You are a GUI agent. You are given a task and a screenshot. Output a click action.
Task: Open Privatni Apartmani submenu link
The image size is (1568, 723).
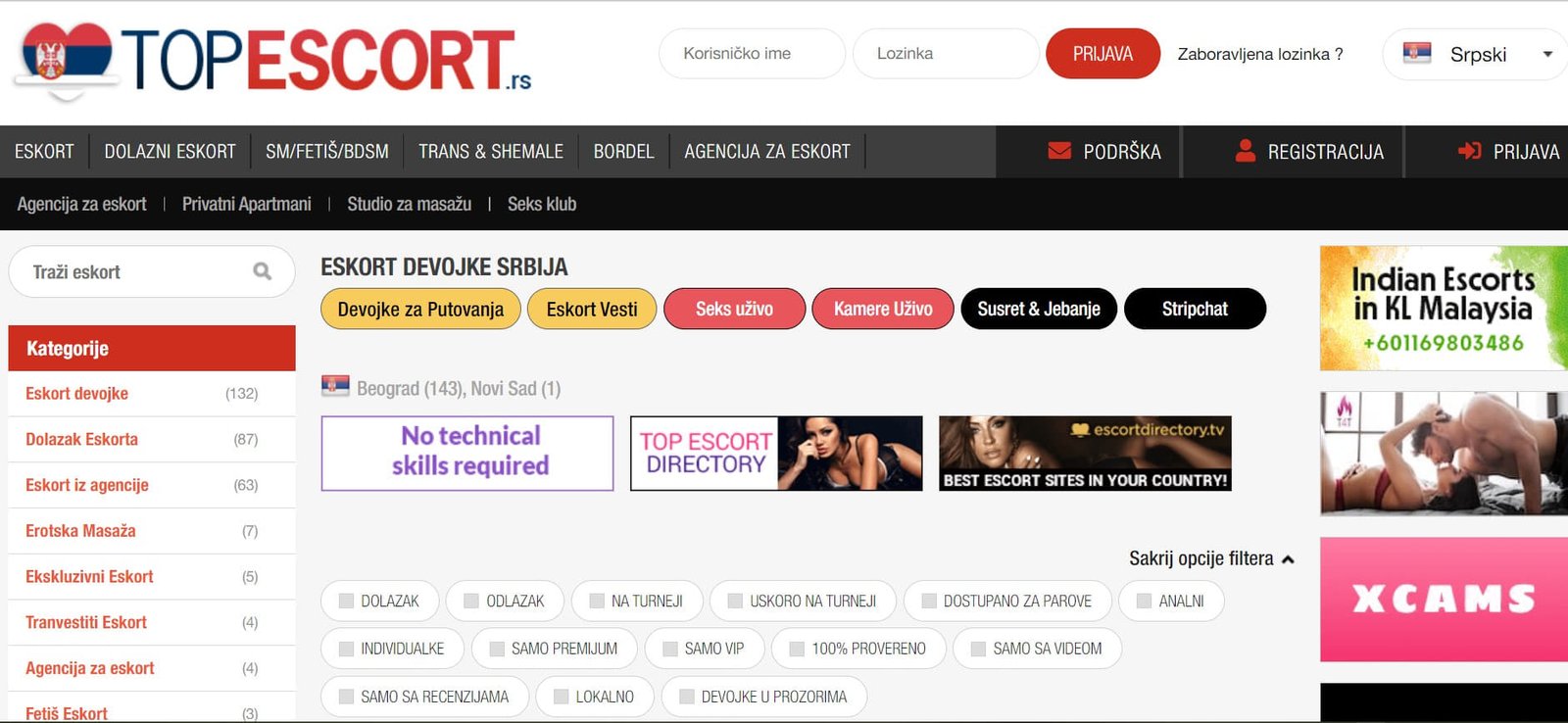247,204
